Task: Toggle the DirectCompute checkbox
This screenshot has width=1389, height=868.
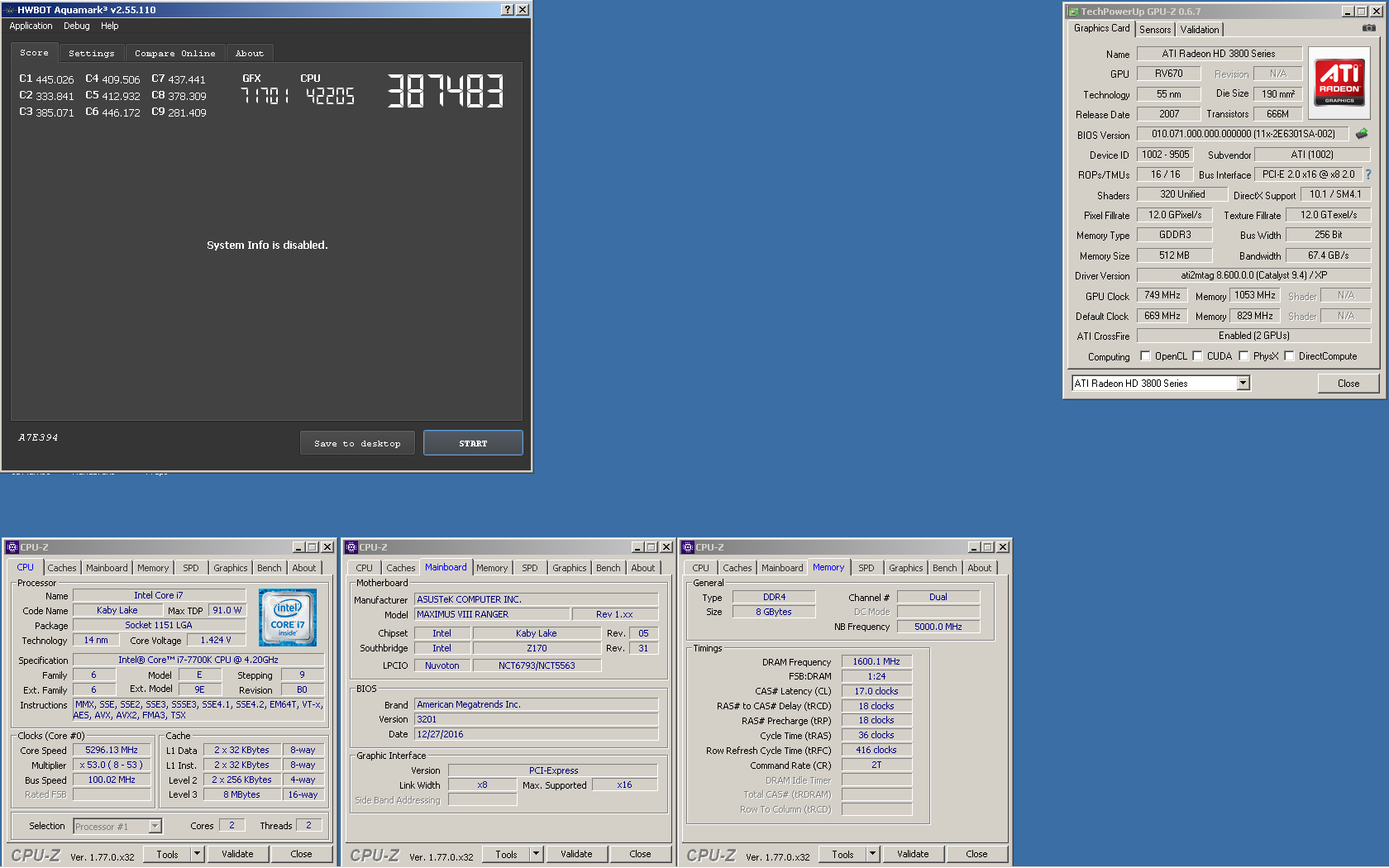Action: click(1289, 356)
